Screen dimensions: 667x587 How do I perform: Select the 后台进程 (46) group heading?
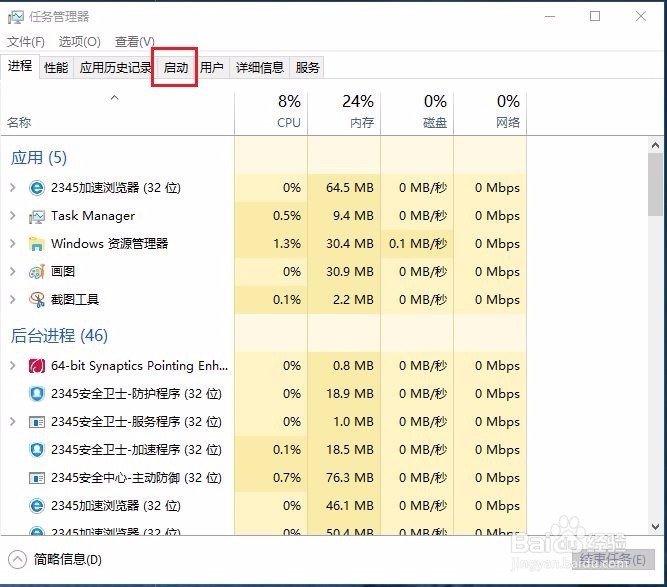click(59, 336)
